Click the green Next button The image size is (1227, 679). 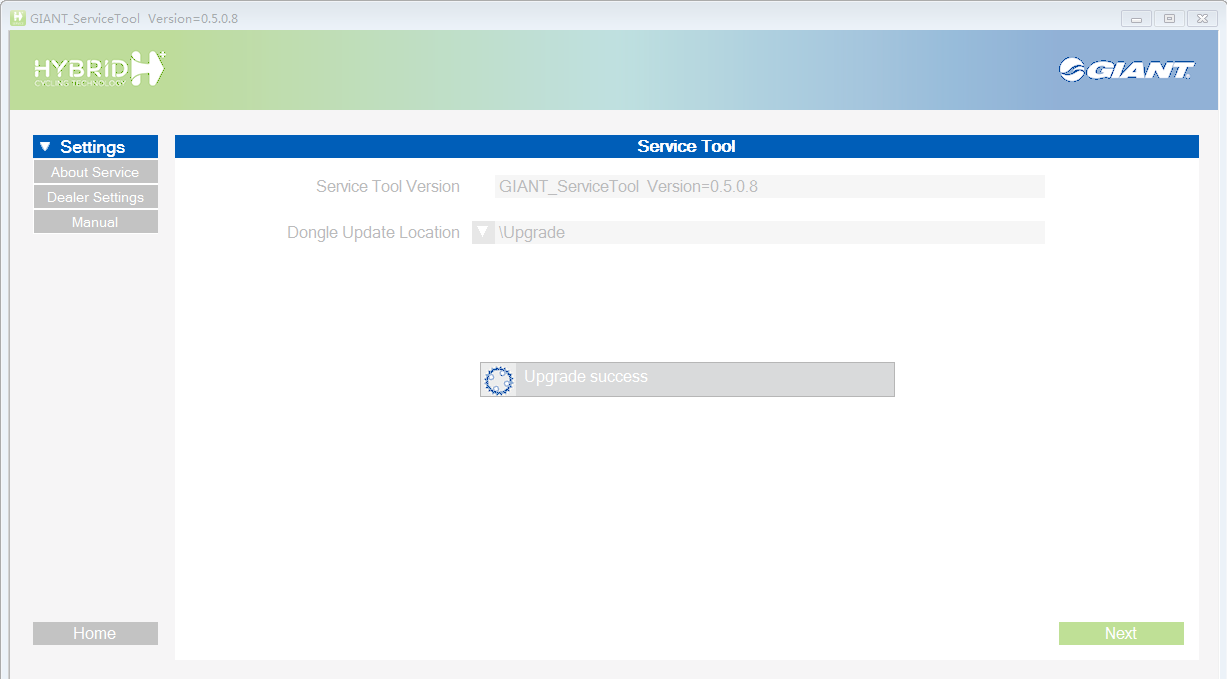click(x=1121, y=633)
